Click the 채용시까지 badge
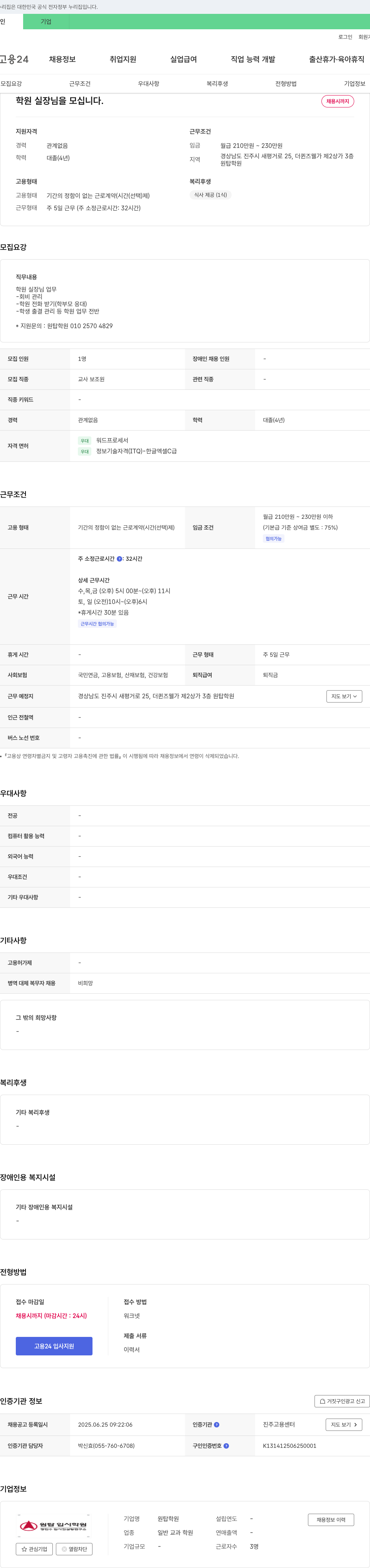 (338, 101)
